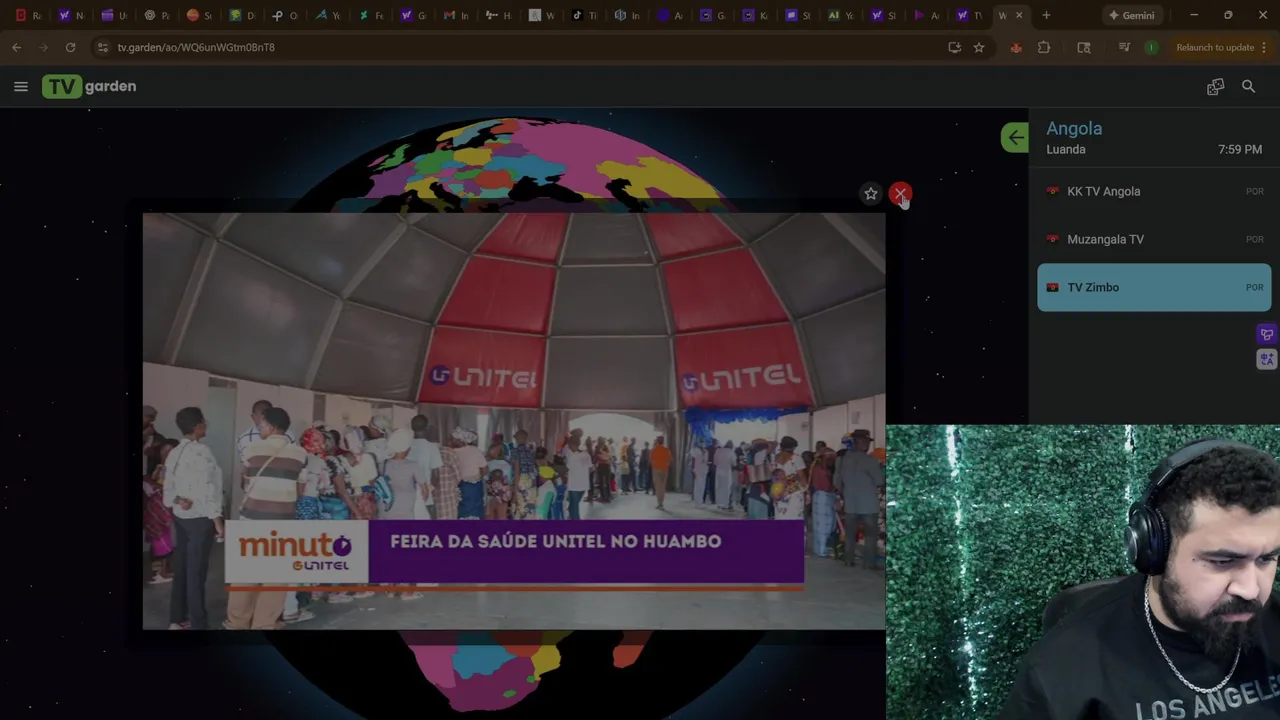The width and height of the screenshot is (1280, 720).
Task: Switch to the St tab
Action: pyautogui.click(x=798, y=15)
